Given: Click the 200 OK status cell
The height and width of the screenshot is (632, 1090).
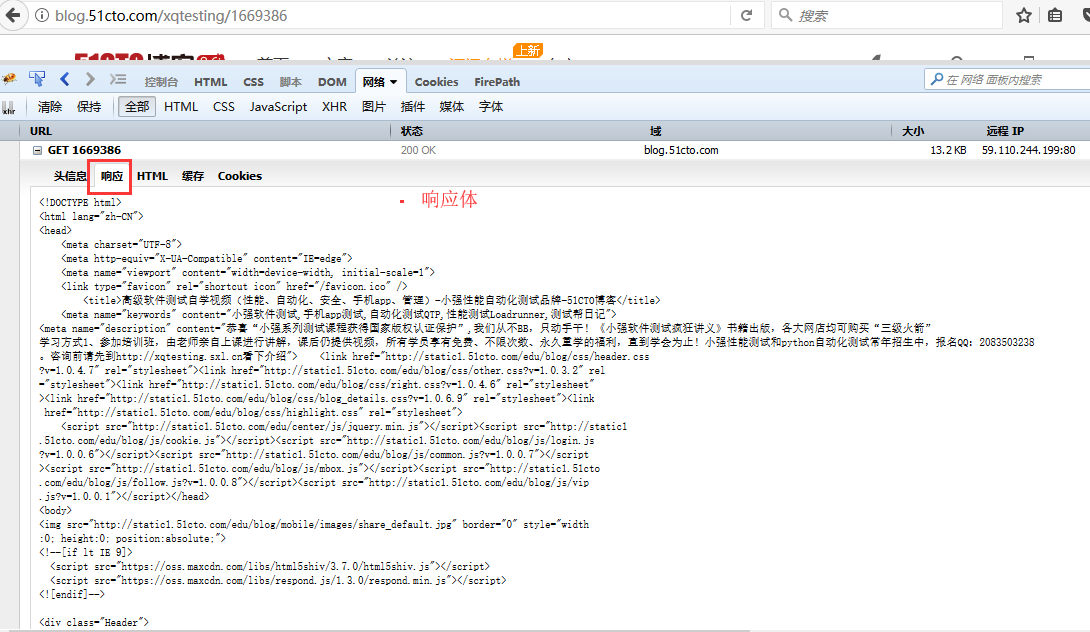Looking at the screenshot, I should click(418, 150).
